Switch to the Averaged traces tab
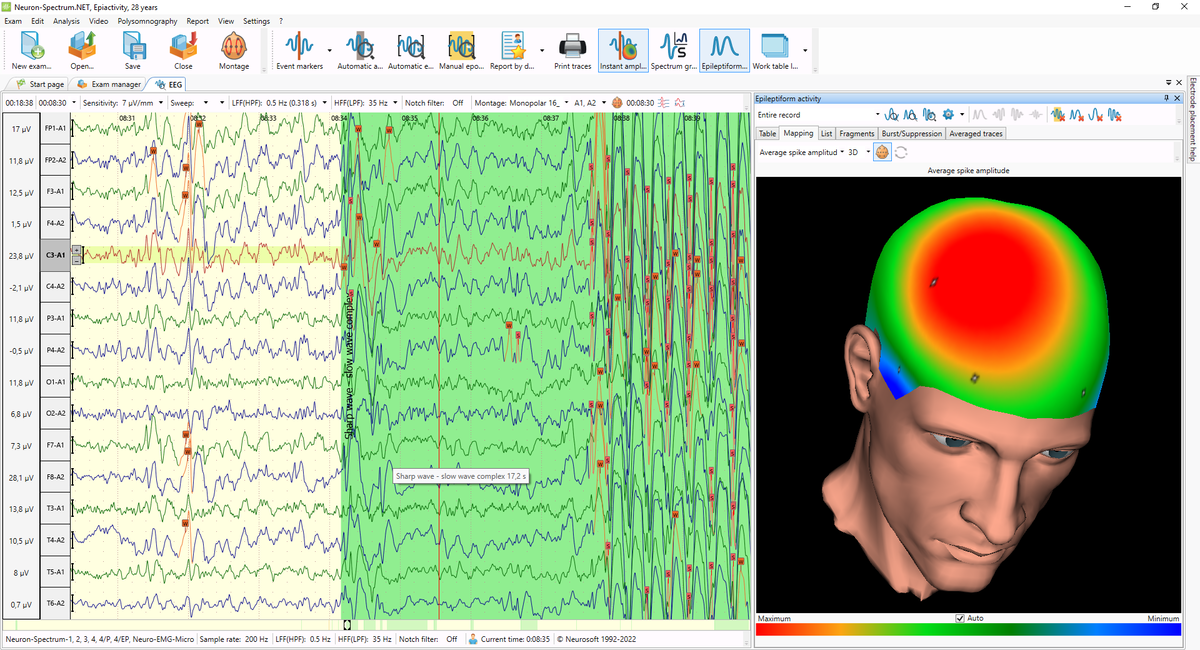Screen dimensions: 1200x650 (x=976, y=133)
